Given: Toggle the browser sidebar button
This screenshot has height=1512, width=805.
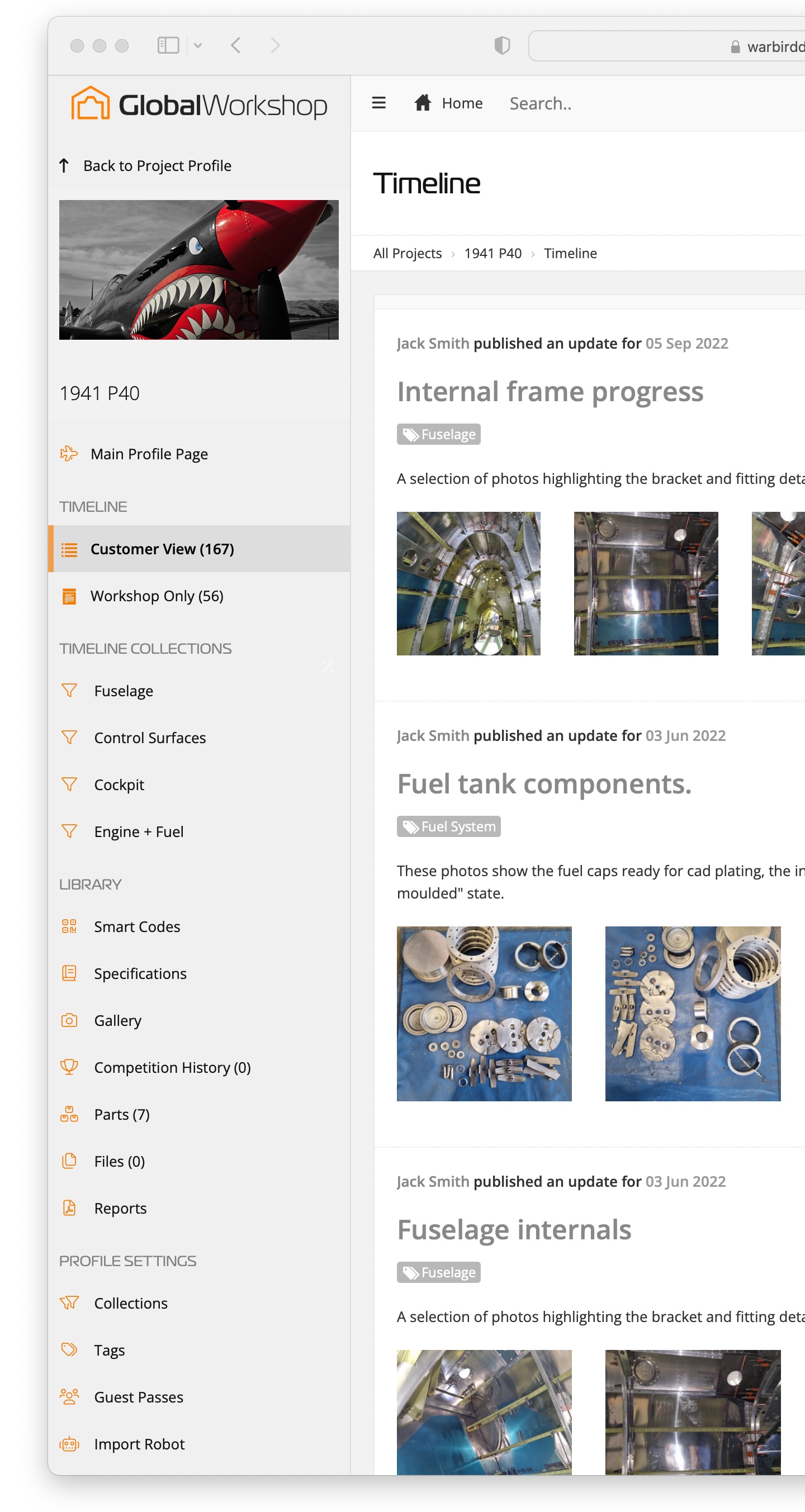Looking at the screenshot, I should pos(168,45).
